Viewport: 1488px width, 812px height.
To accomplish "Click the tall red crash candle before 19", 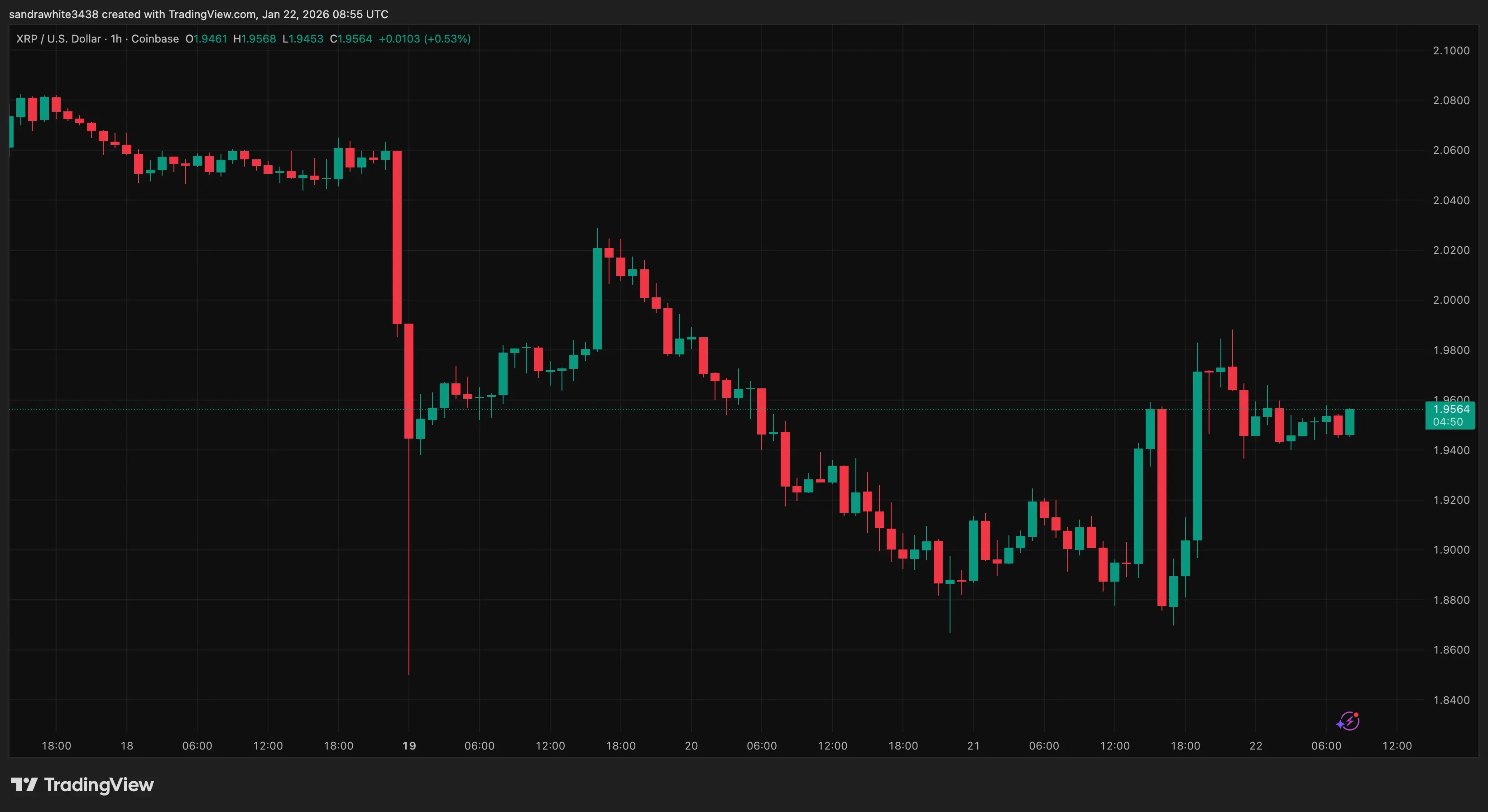I will (397, 237).
